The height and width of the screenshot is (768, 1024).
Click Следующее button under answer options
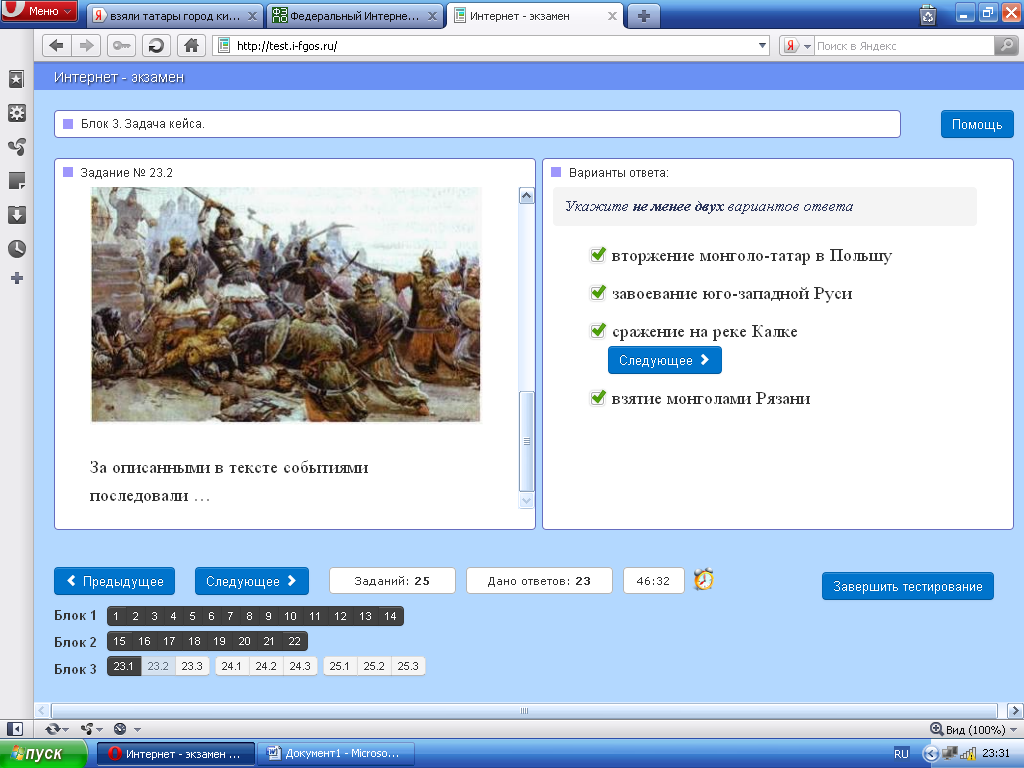664,360
